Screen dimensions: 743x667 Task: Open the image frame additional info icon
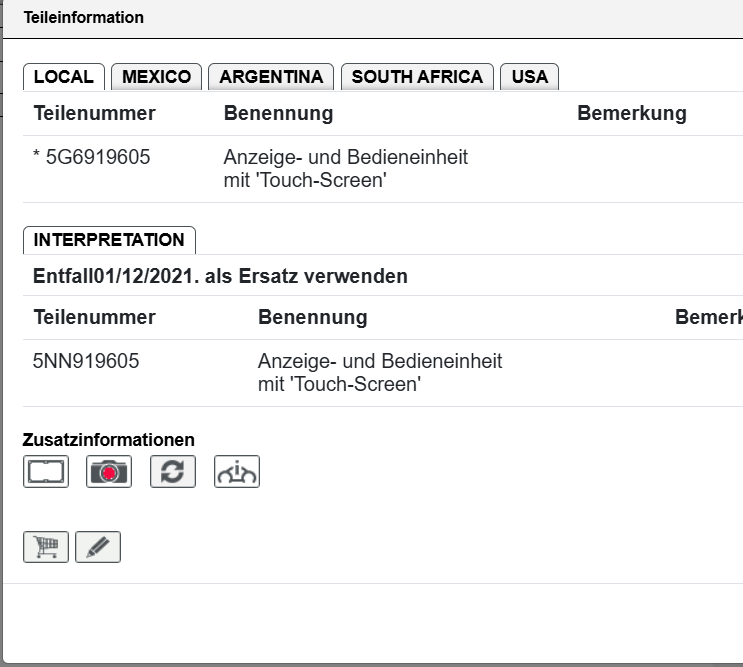coord(46,472)
